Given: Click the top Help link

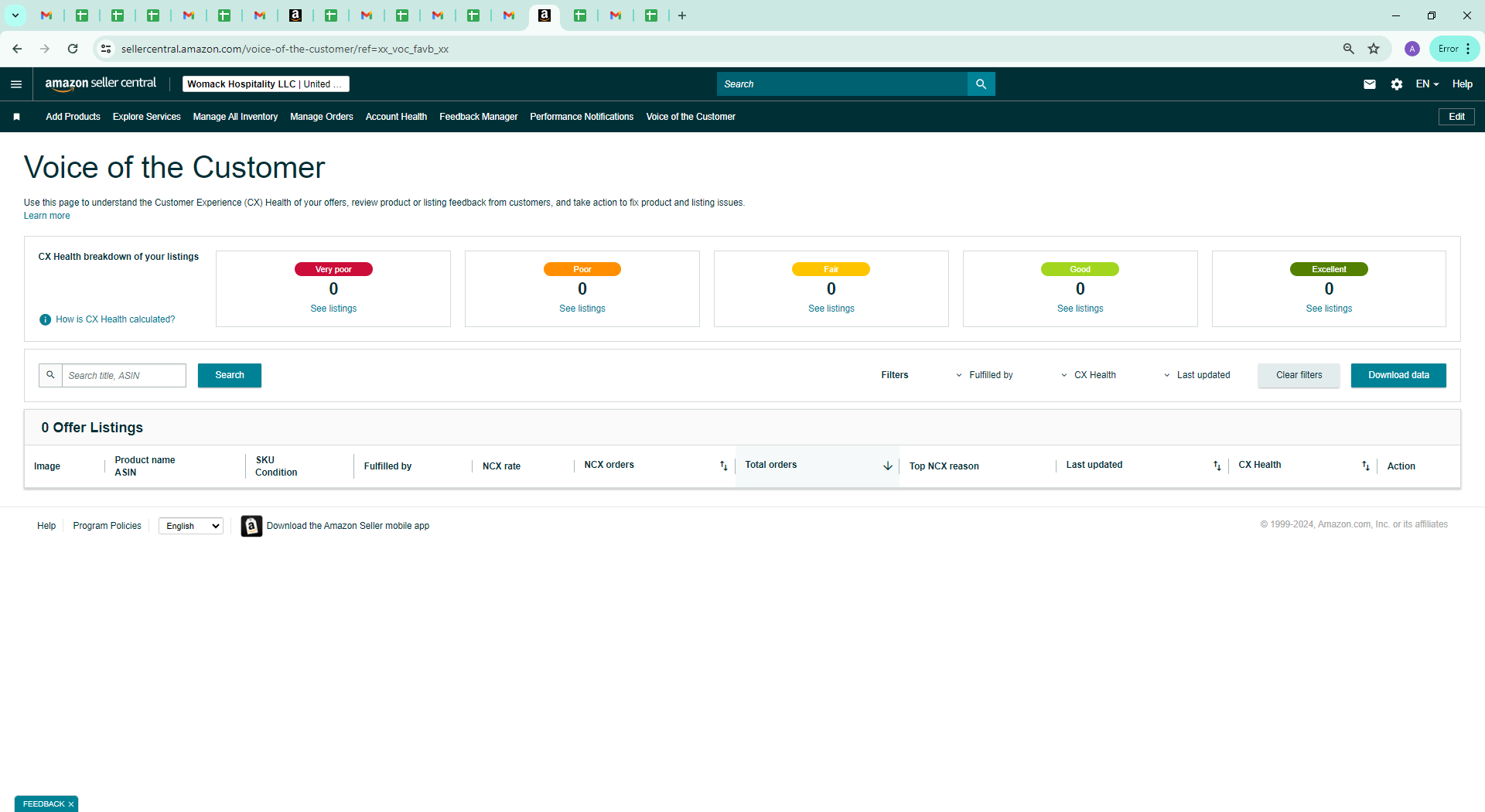Looking at the screenshot, I should click(1462, 84).
